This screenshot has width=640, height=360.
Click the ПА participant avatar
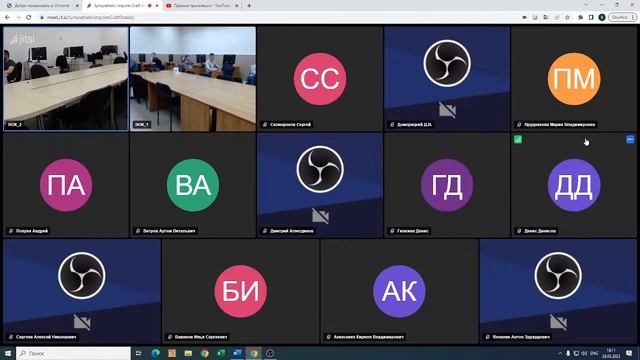[66, 185]
